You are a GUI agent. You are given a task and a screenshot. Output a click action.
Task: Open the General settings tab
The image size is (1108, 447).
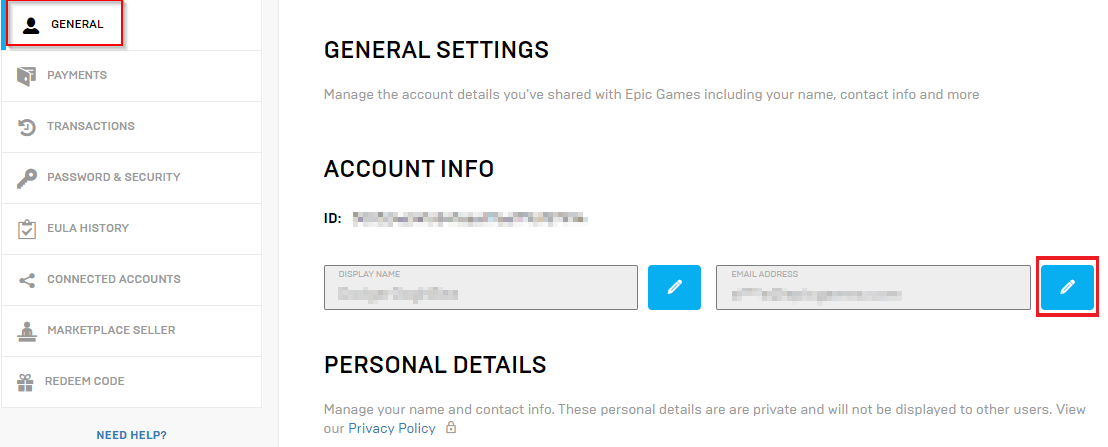click(77, 24)
